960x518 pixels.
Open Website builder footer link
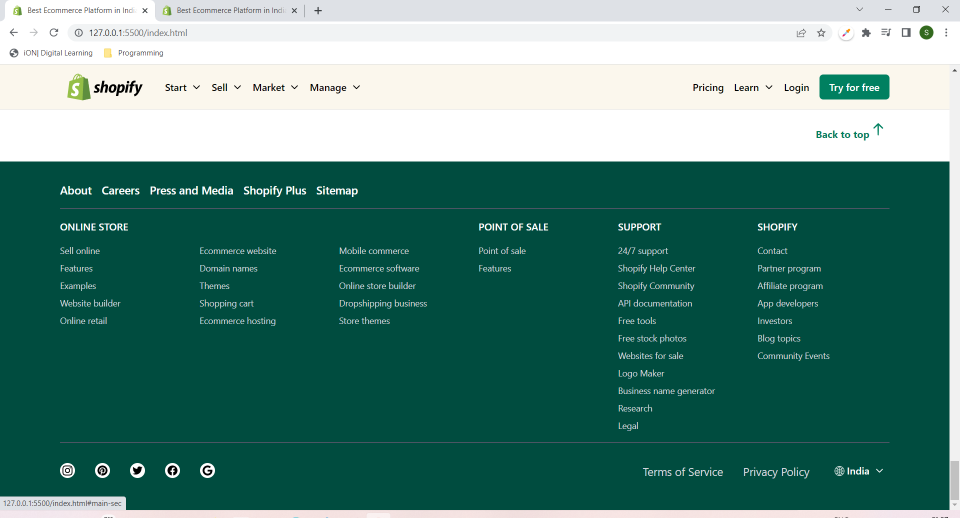pos(90,304)
